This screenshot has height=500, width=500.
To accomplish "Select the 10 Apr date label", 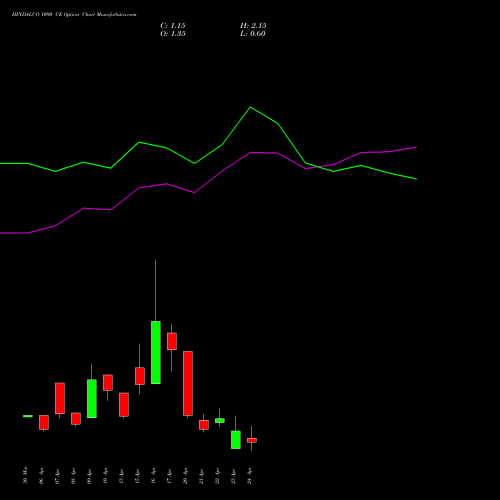I will [105, 476].
